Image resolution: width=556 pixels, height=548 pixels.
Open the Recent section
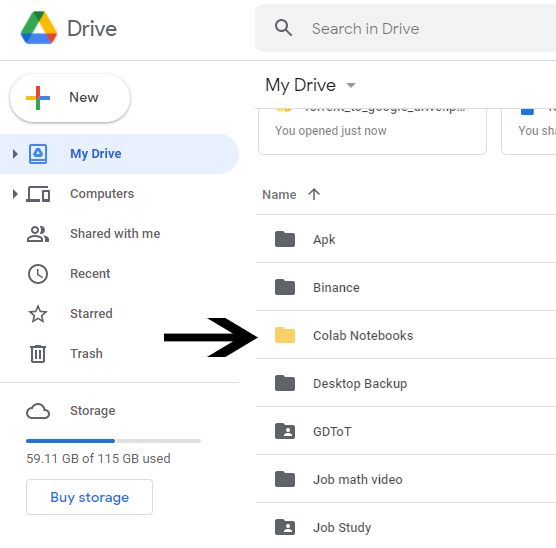click(90, 273)
